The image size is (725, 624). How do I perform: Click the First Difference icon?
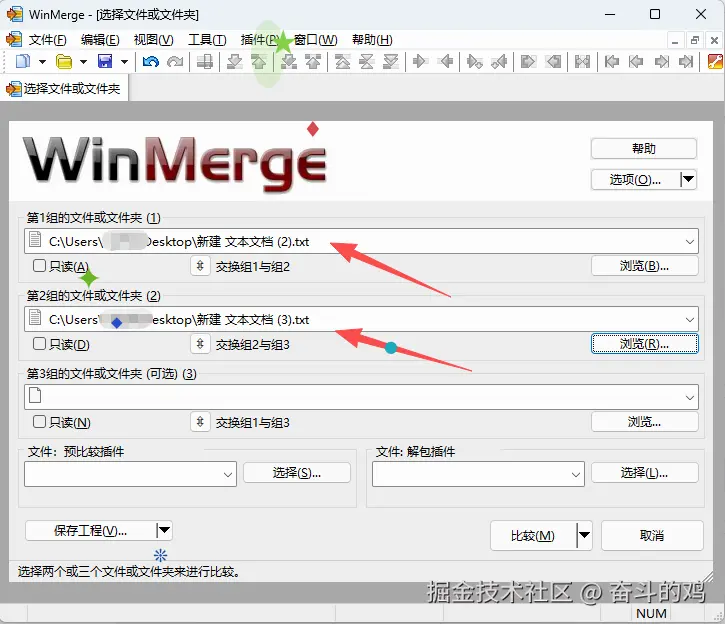(x=343, y=61)
